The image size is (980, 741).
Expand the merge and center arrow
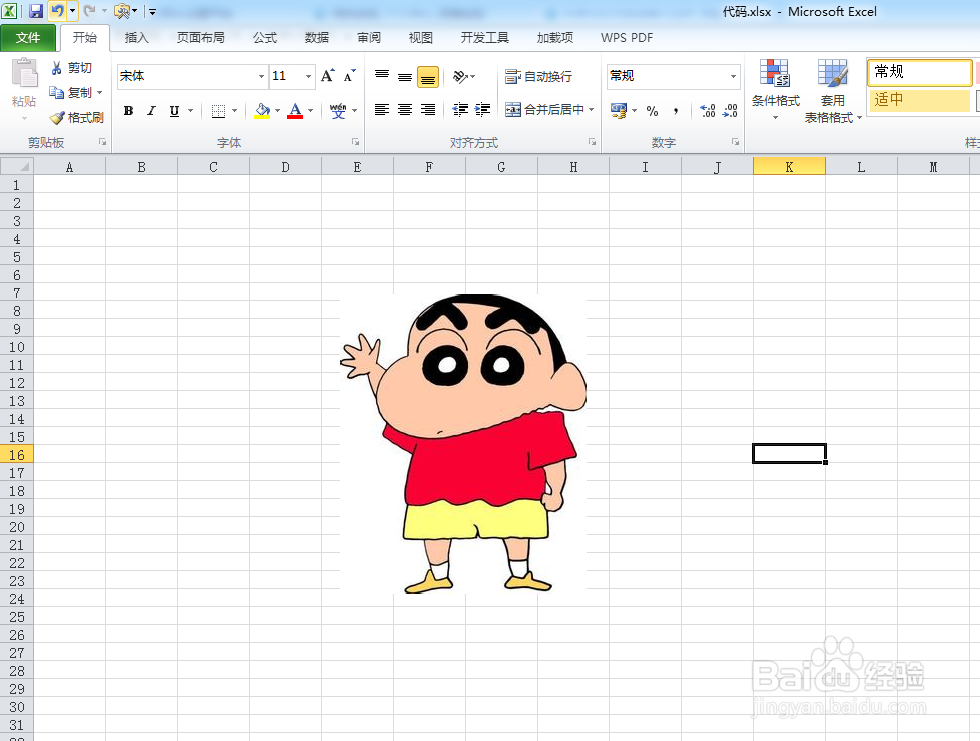point(591,110)
